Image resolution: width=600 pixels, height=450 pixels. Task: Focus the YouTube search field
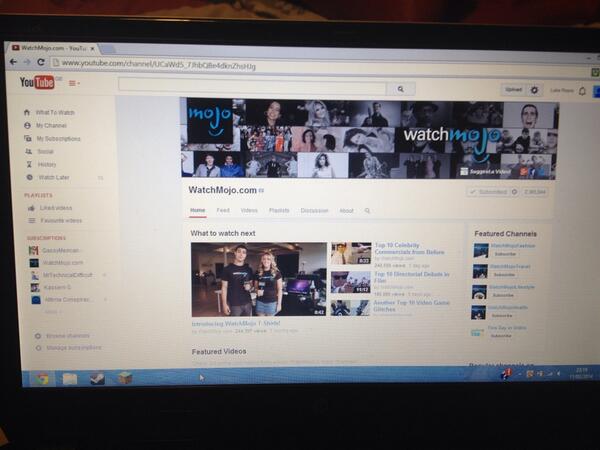[252, 86]
